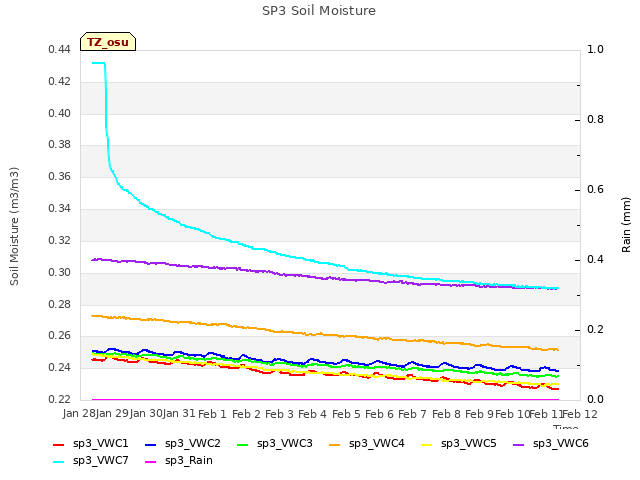Click the Feb 3 date tick
This screenshot has height=480, width=640.
click(279, 414)
